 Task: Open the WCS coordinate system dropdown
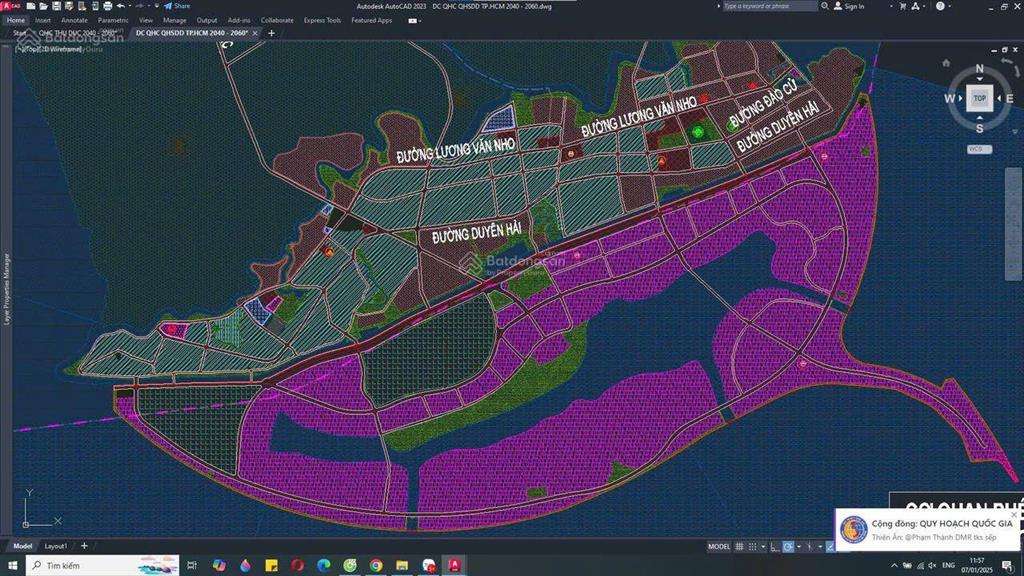coord(979,150)
